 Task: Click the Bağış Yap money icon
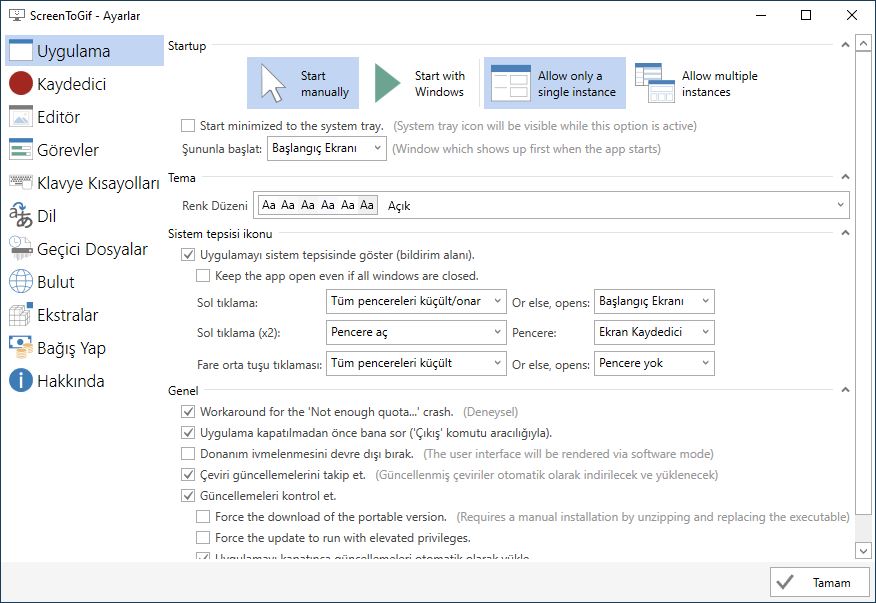(21, 347)
